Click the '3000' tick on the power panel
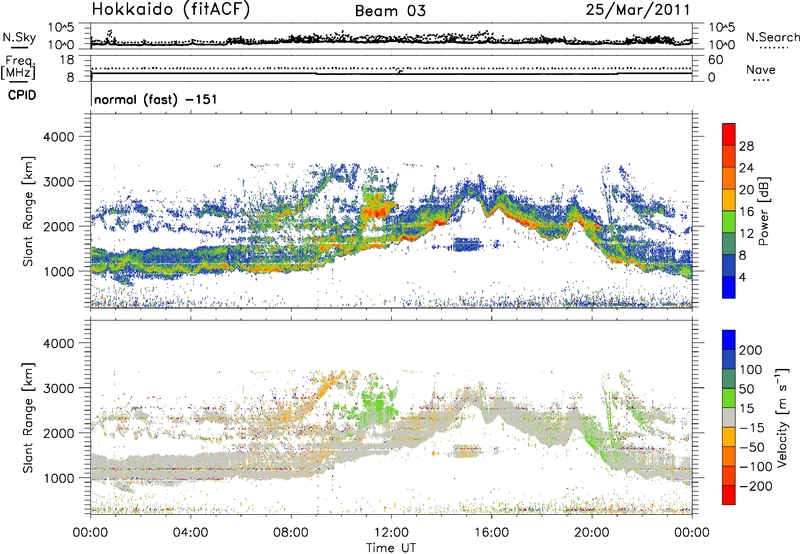 click(x=58, y=182)
